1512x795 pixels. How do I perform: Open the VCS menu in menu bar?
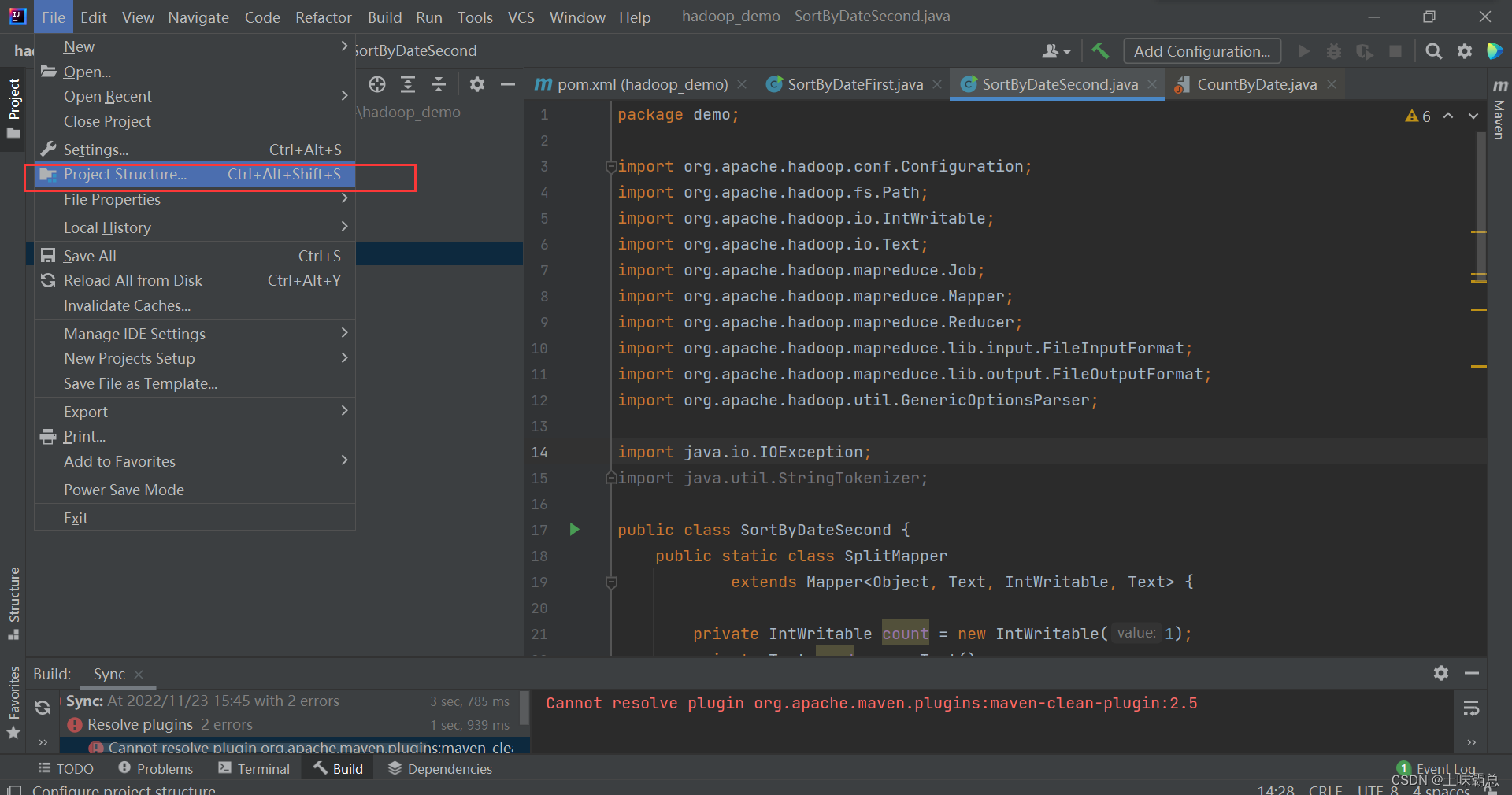521,17
